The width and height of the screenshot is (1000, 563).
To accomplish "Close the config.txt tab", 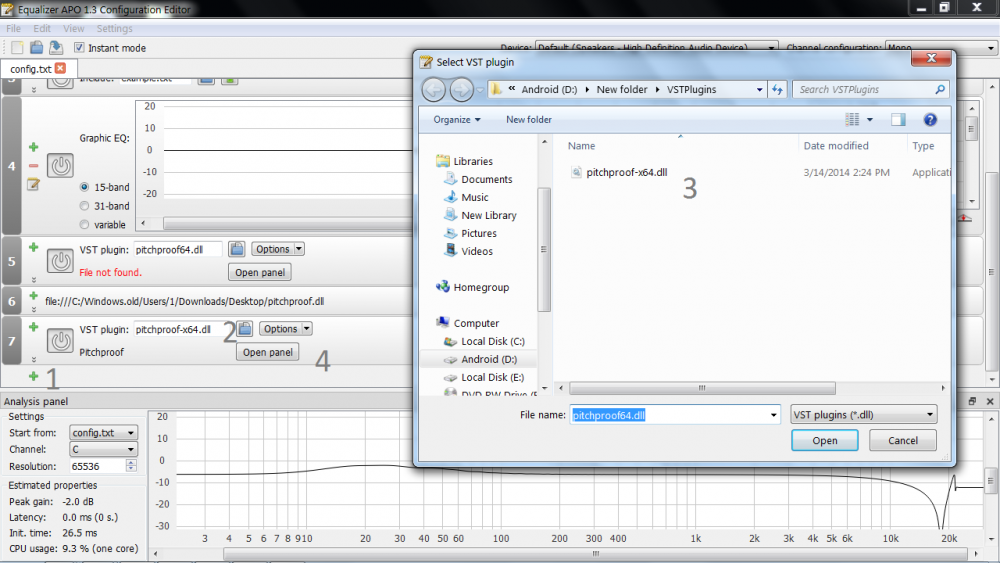I will pyautogui.click(x=60, y=68).
